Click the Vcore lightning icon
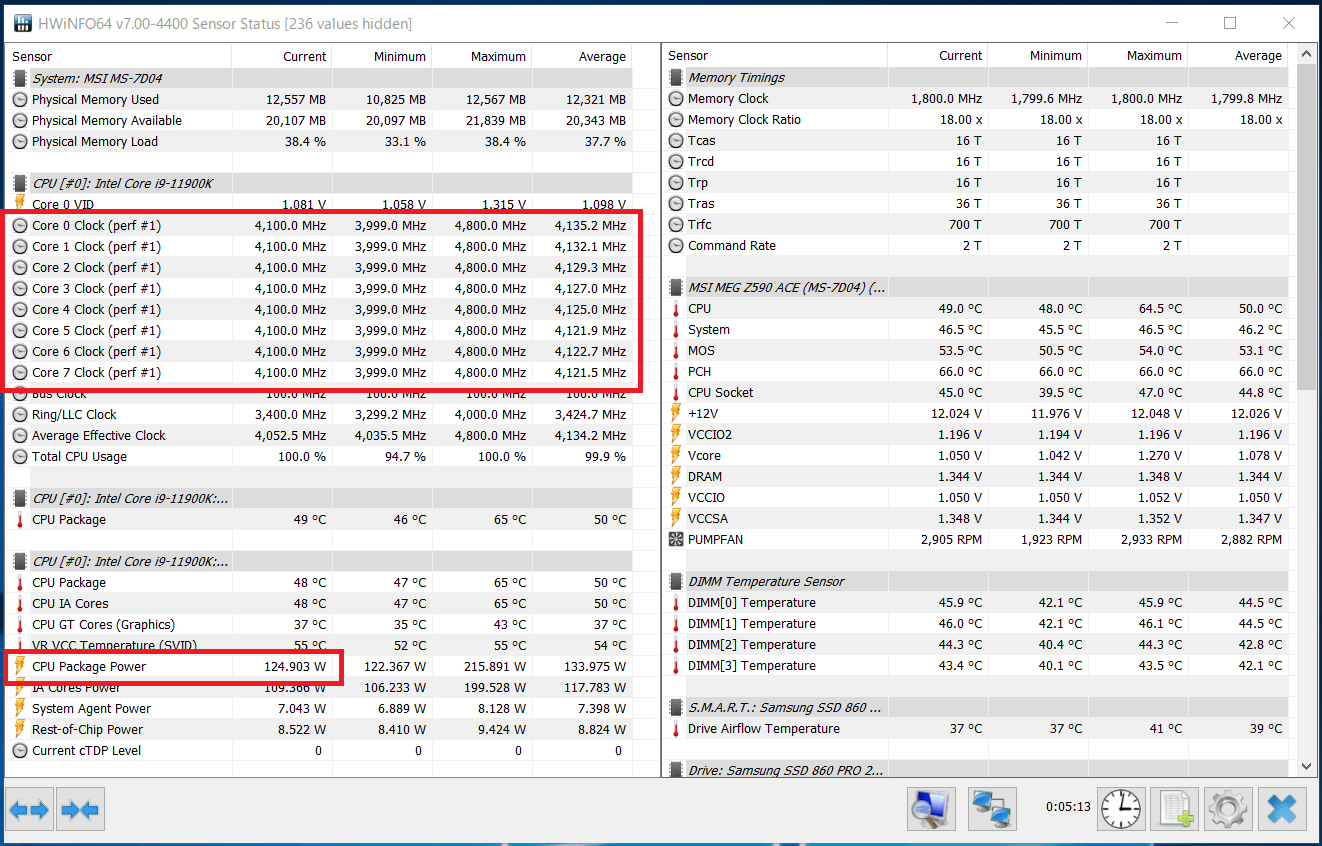The height and width of the screenshot is (846, 1322). pos(676,456)
